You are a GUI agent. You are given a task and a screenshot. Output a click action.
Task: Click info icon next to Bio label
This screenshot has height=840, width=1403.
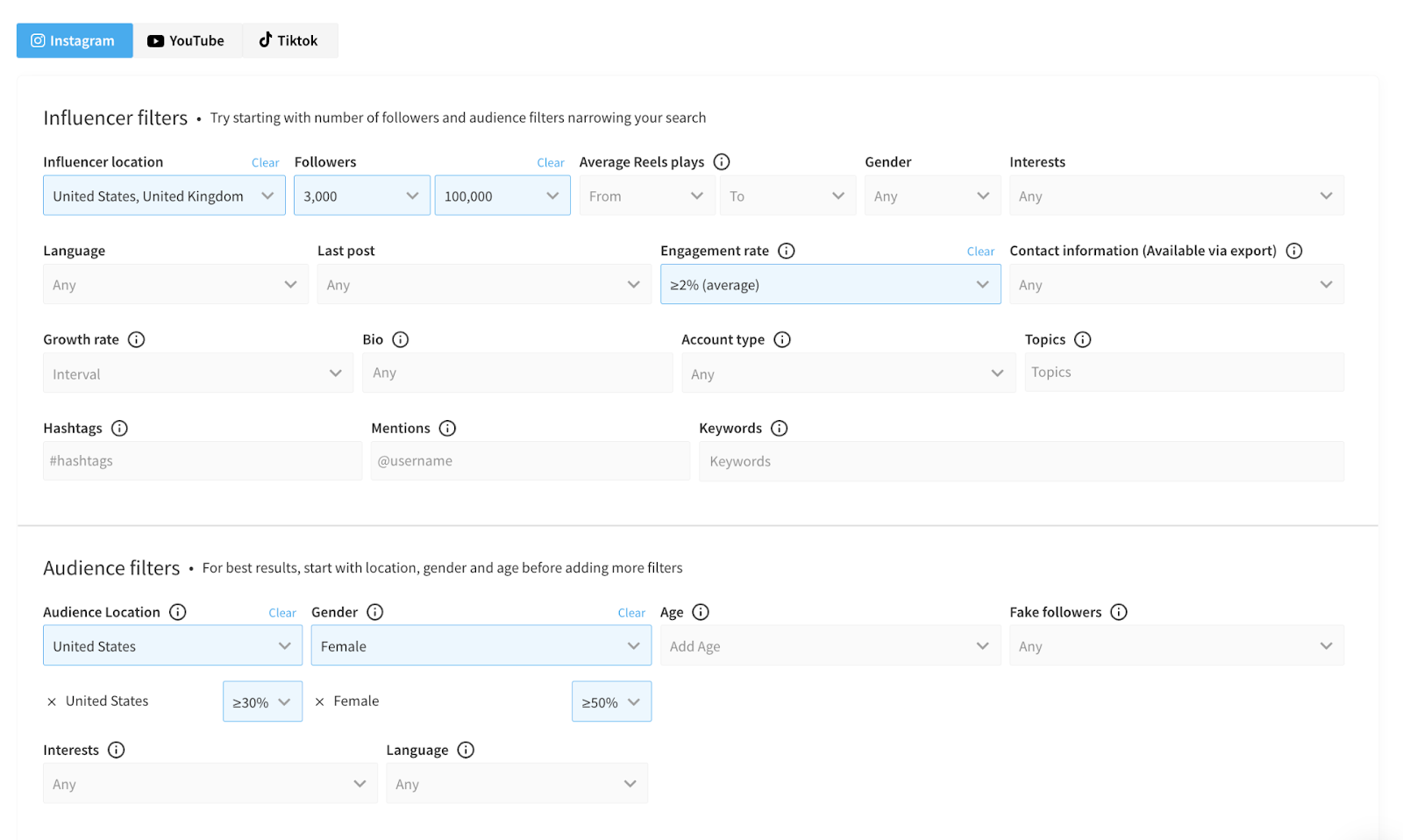[x=401, y=339]
